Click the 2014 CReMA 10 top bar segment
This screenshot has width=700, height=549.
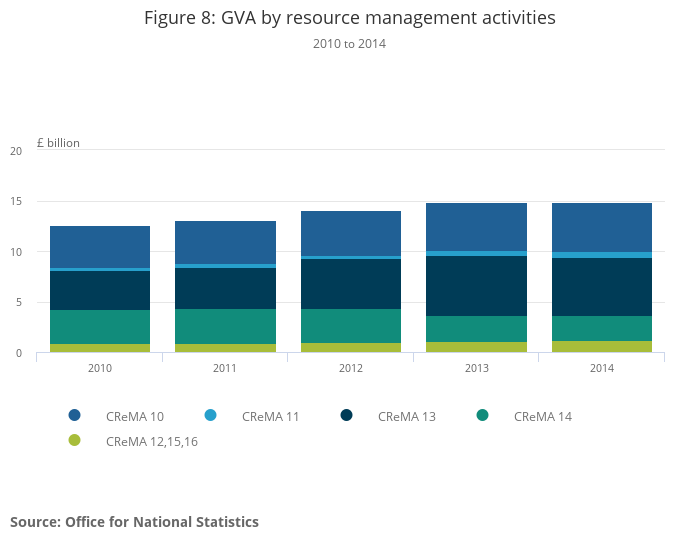coord(602,227)
